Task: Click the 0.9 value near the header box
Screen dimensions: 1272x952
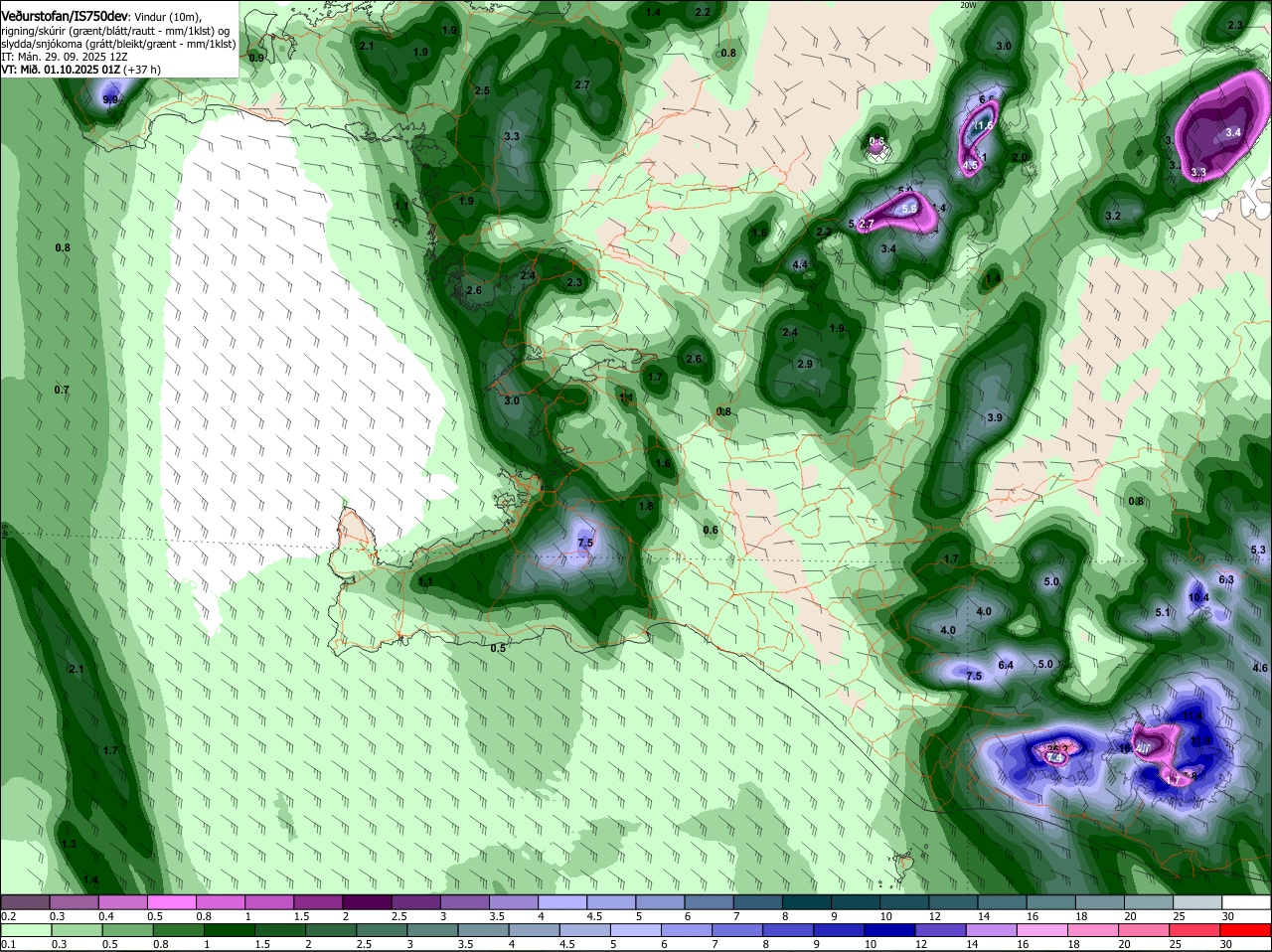Action: point(256,59)
